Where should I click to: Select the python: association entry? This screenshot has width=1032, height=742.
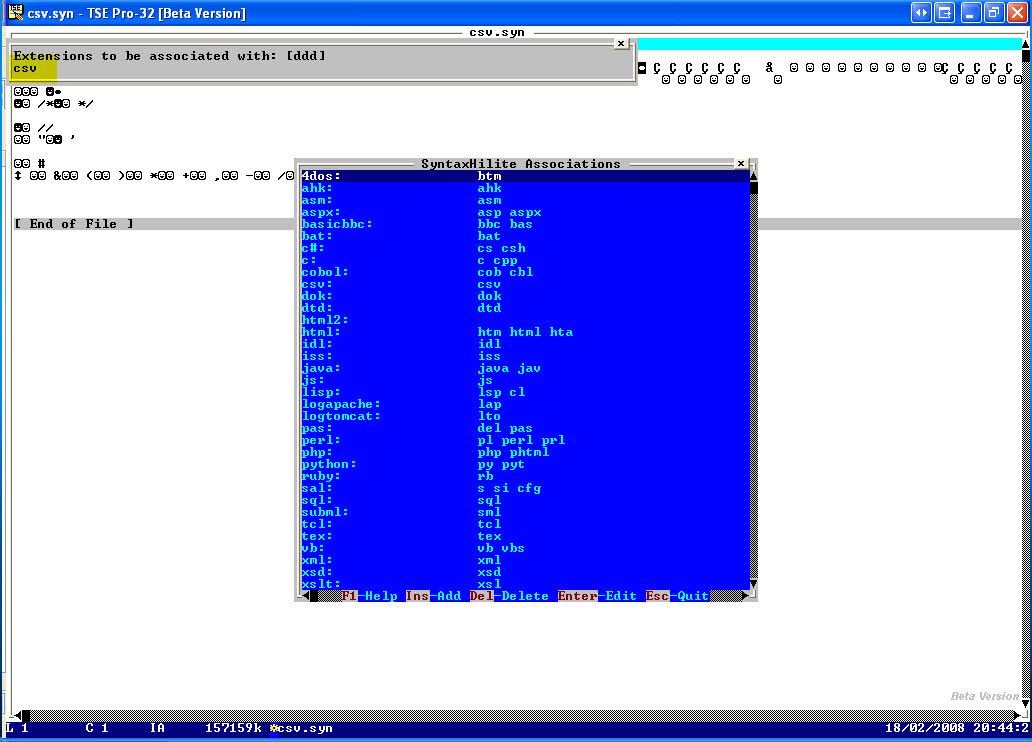525,464
